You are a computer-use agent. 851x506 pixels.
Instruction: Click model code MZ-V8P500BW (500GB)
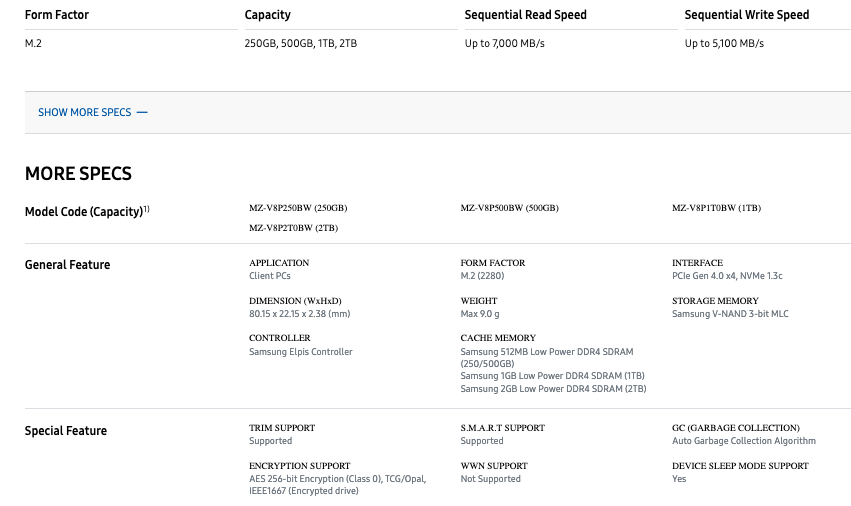510,208
